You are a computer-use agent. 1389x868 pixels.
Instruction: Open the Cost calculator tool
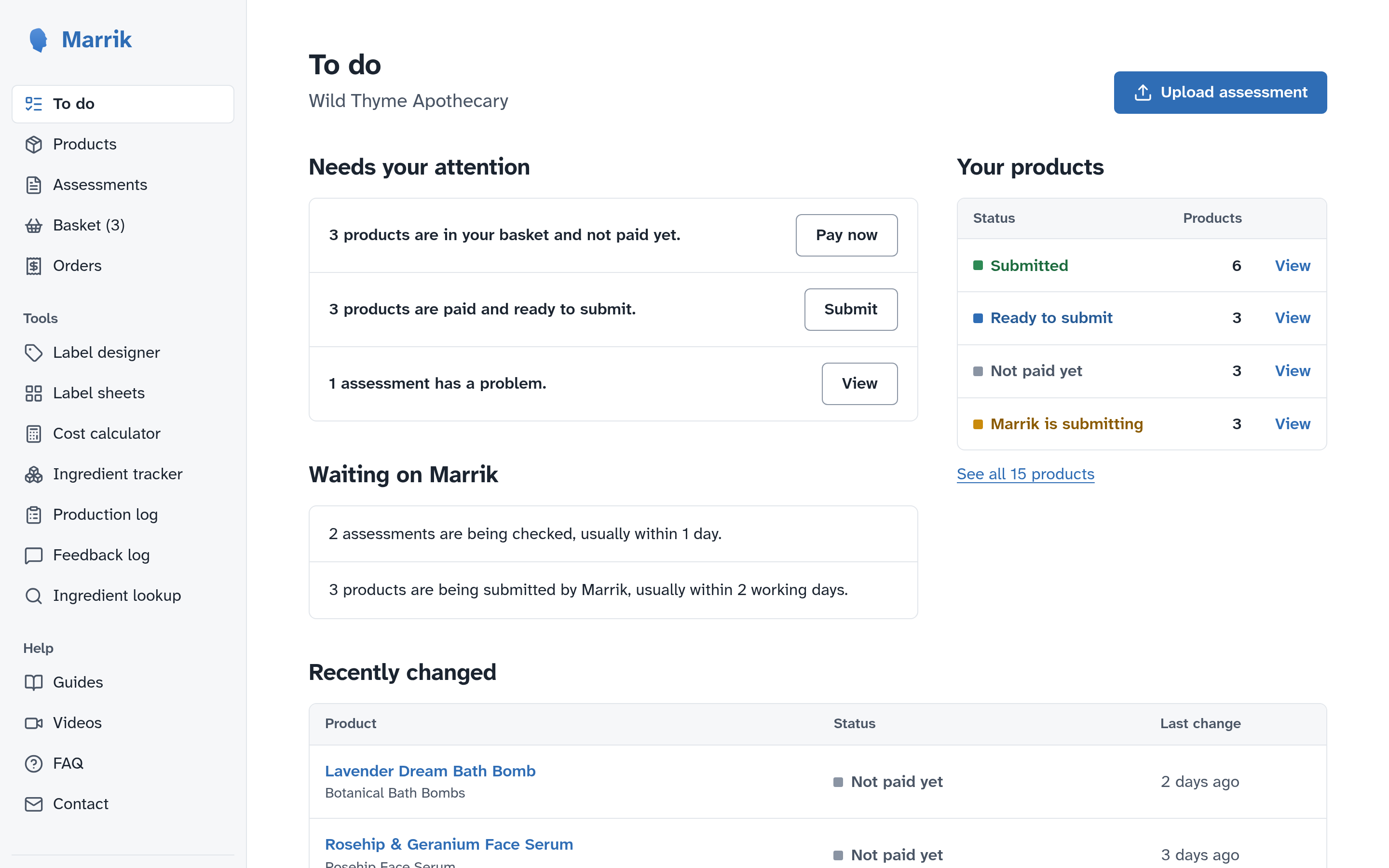[x=123, y=434]
